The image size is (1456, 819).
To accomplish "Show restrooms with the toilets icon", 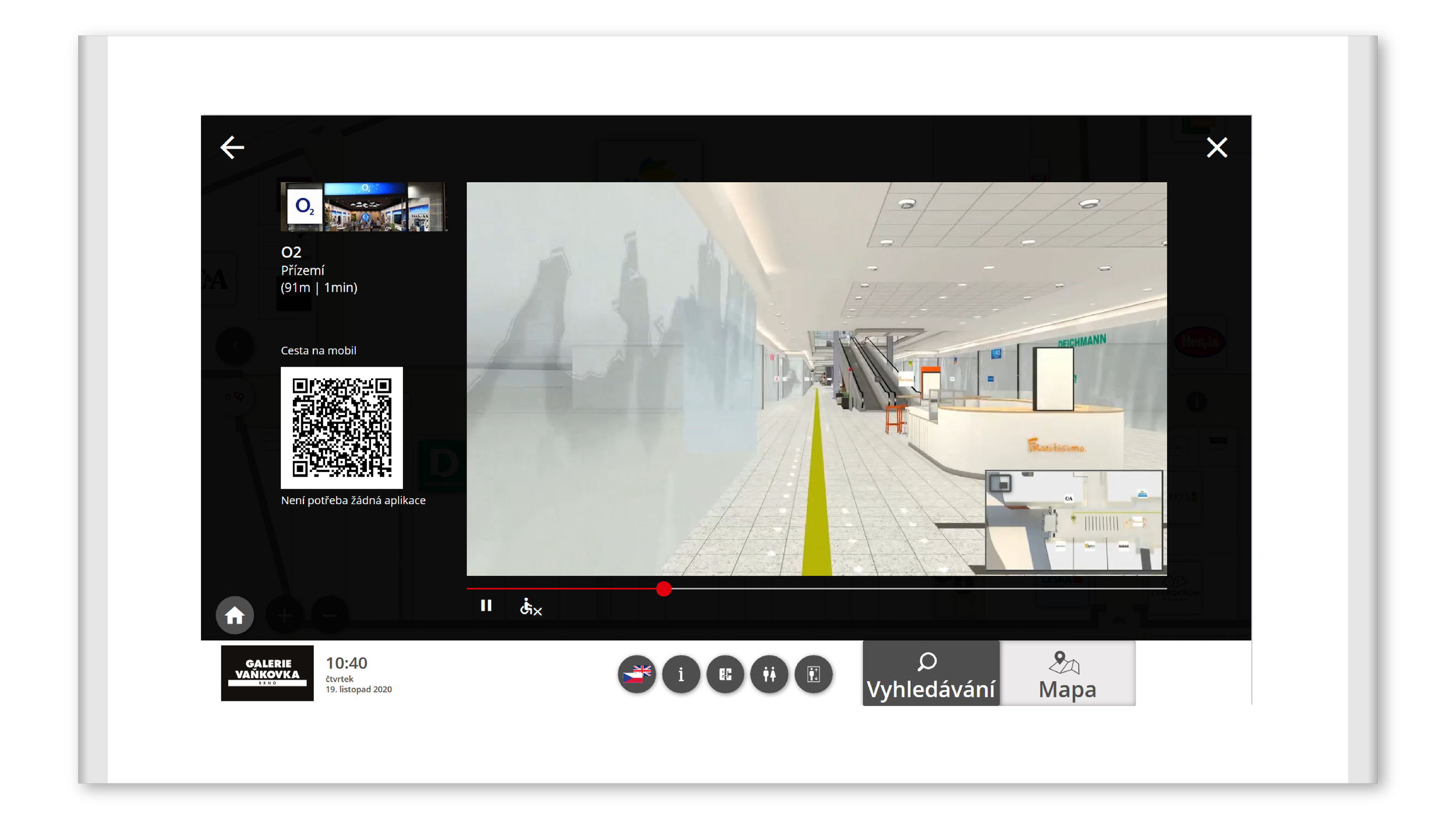I will [x=769, y=674].
